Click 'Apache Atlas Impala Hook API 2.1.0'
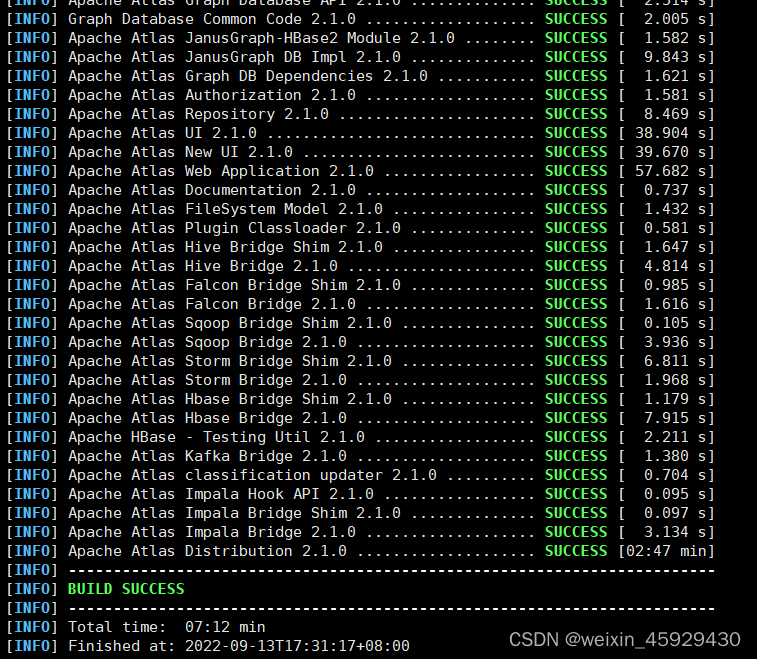Screen dimensions: 757x659 tap(221, 494)
